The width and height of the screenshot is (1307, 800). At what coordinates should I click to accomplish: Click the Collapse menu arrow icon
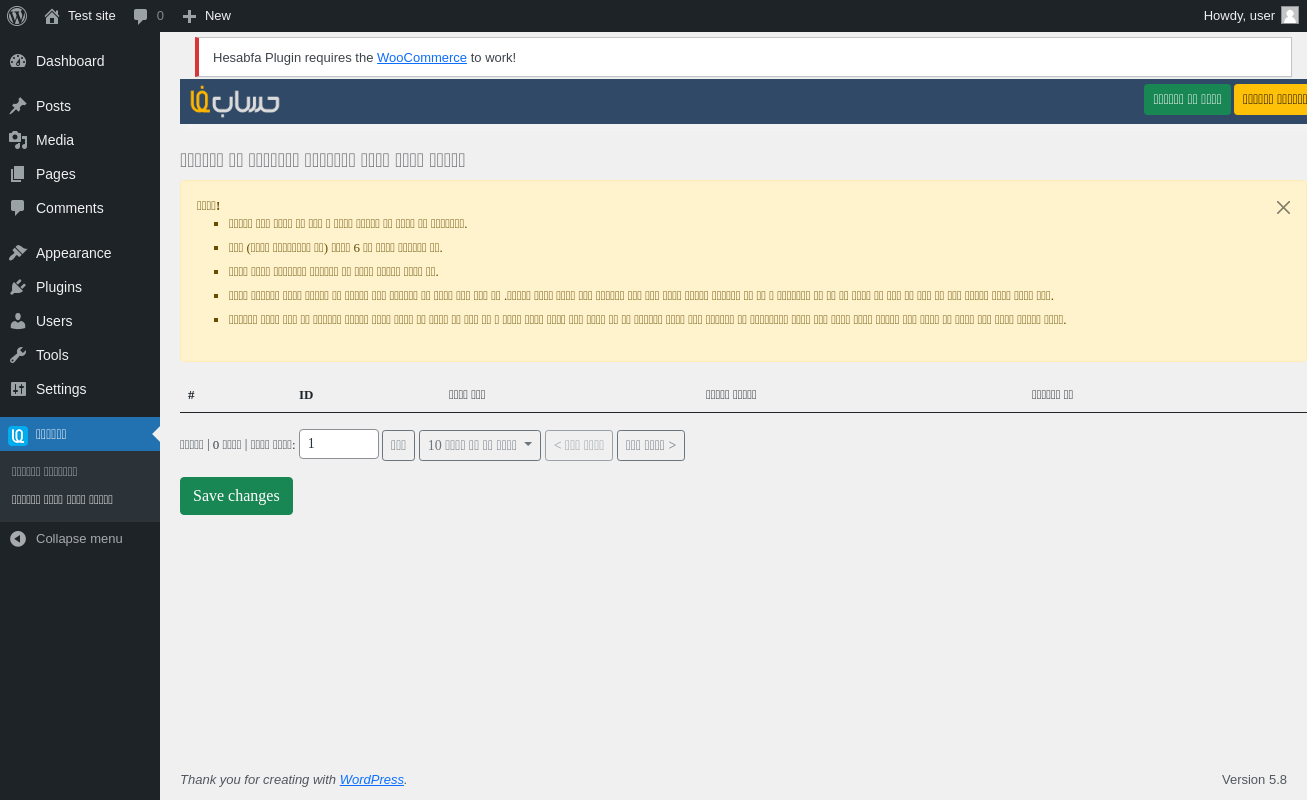[18, 539]
